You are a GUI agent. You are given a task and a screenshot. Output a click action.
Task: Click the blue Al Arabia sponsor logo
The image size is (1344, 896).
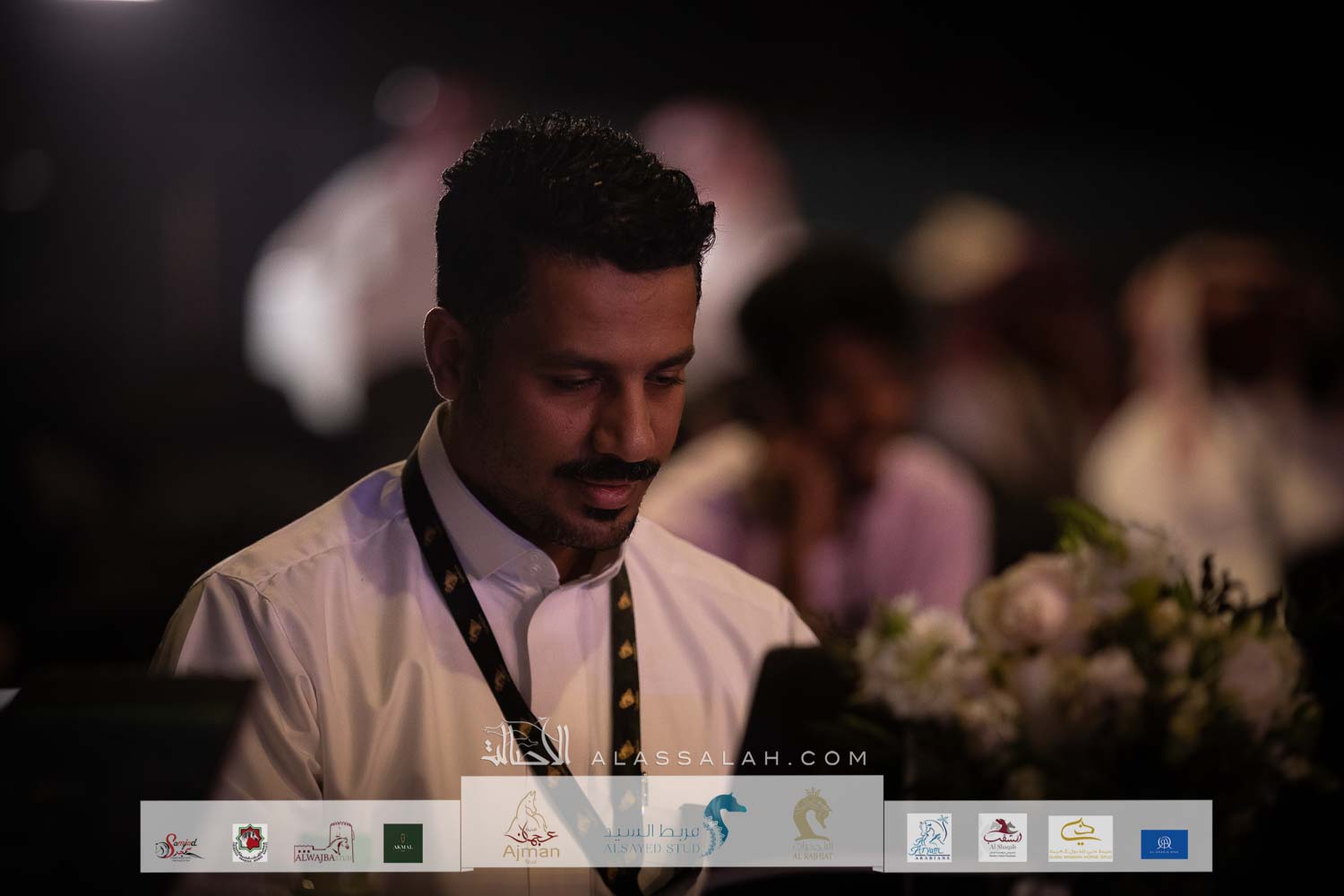click(x=1164, y=843)
